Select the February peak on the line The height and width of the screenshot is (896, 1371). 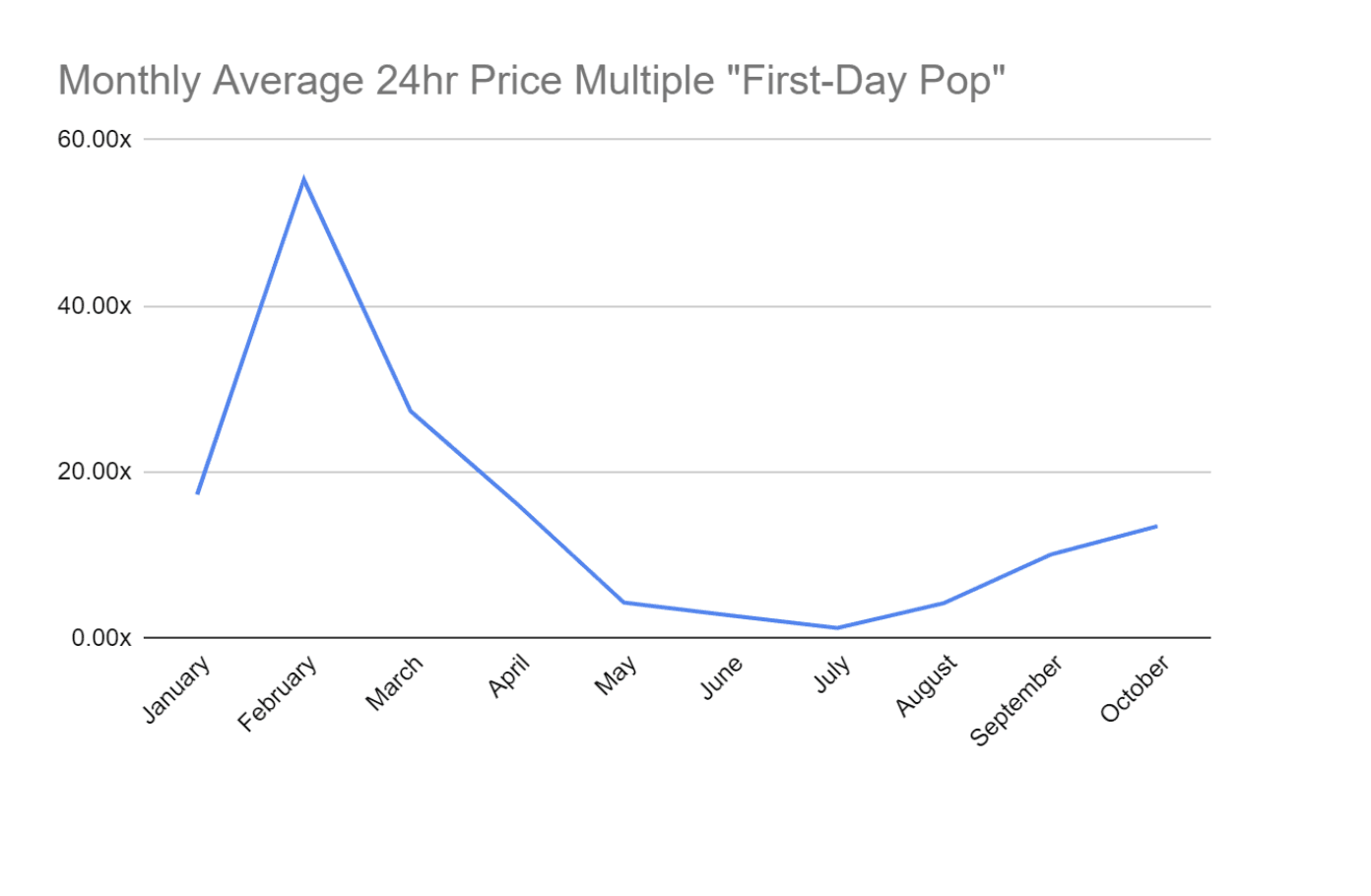point(304,179)
